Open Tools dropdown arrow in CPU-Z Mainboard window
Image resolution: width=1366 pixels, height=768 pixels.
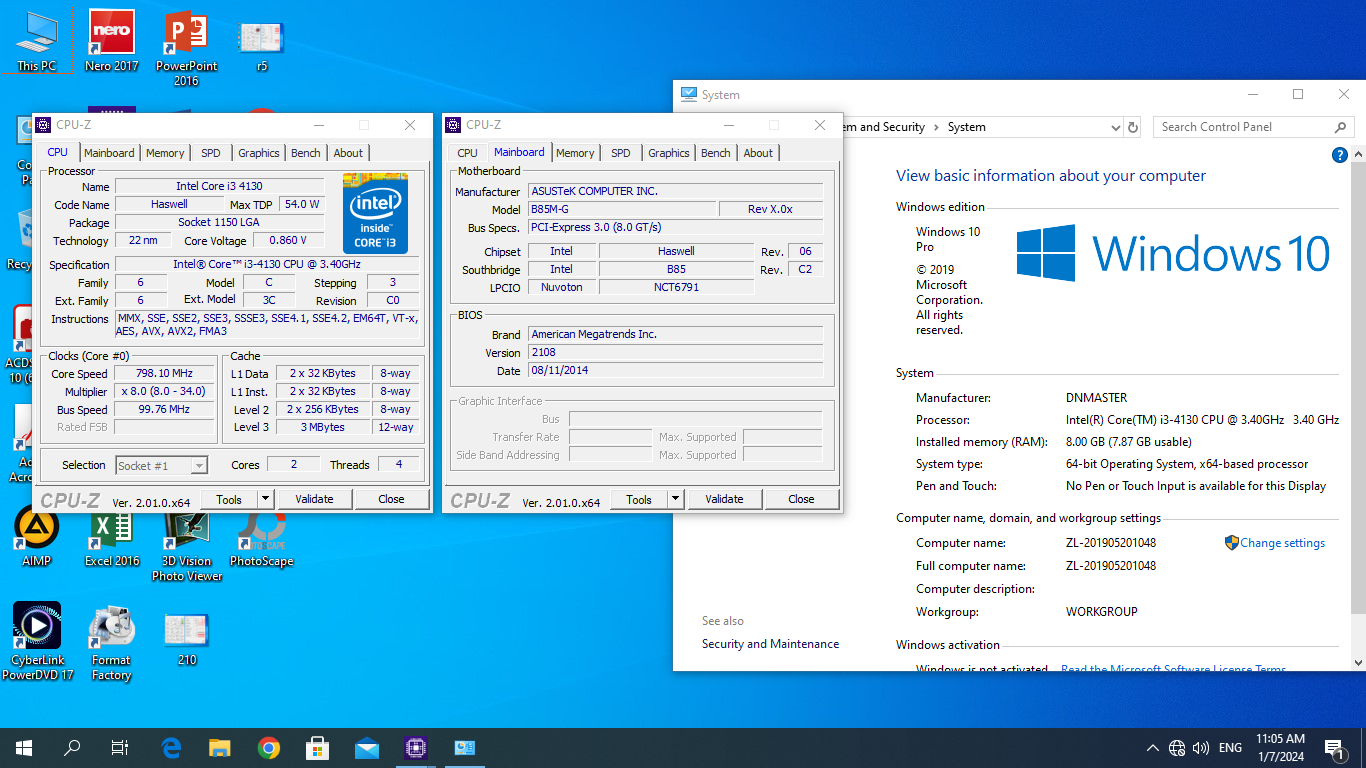point(675,499)
